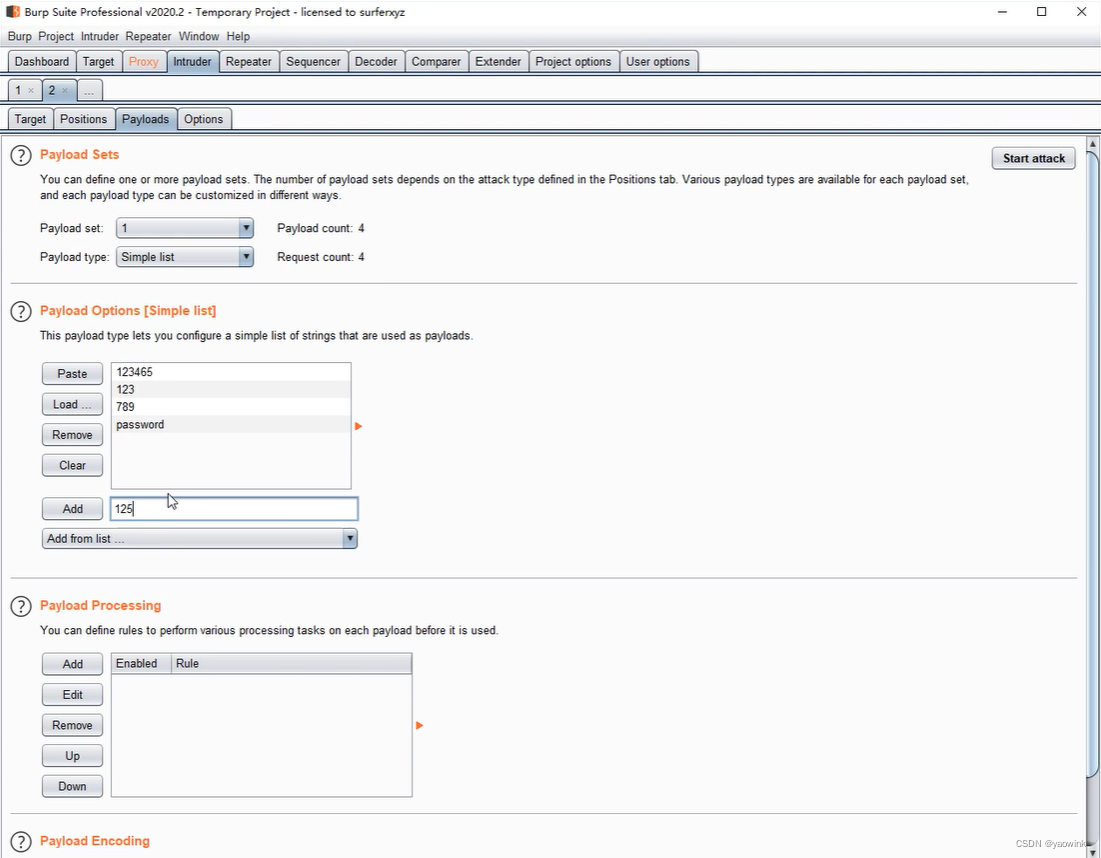Switch to the Sequencer tab
Image resolution: width=1101 pixels, height=858 pixels.
[x=313, y=62]
